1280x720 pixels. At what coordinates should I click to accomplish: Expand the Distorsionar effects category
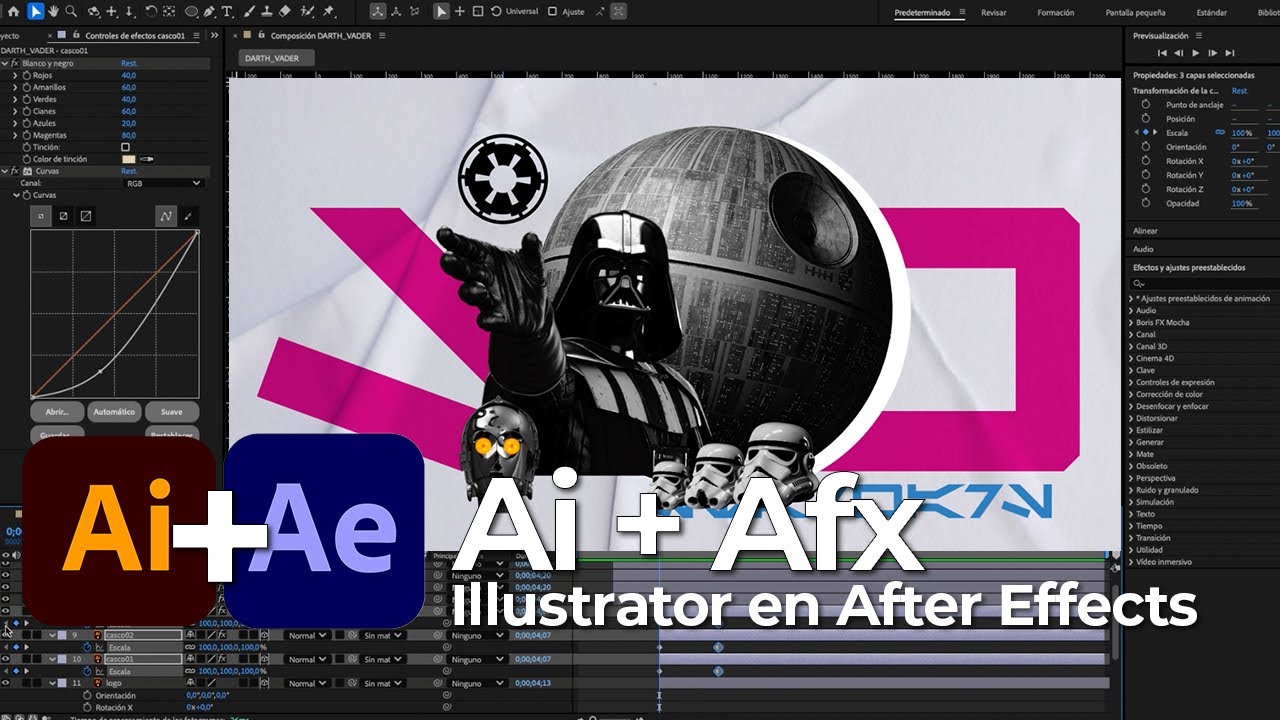(1131, 418)
